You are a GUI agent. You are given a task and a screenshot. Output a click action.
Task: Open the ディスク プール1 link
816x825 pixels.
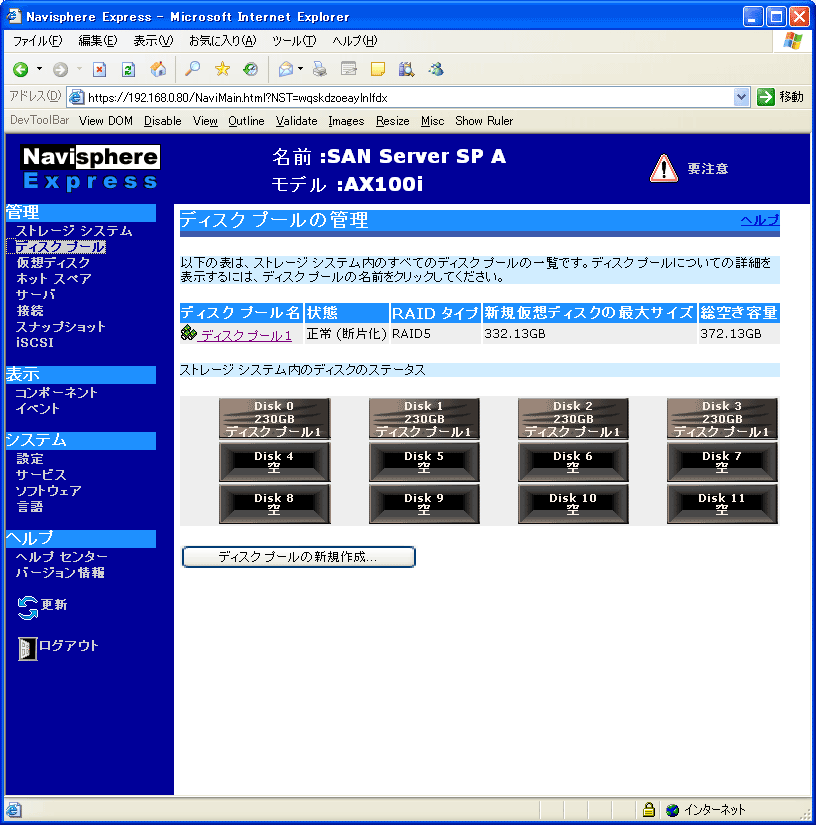coord(246,336)
